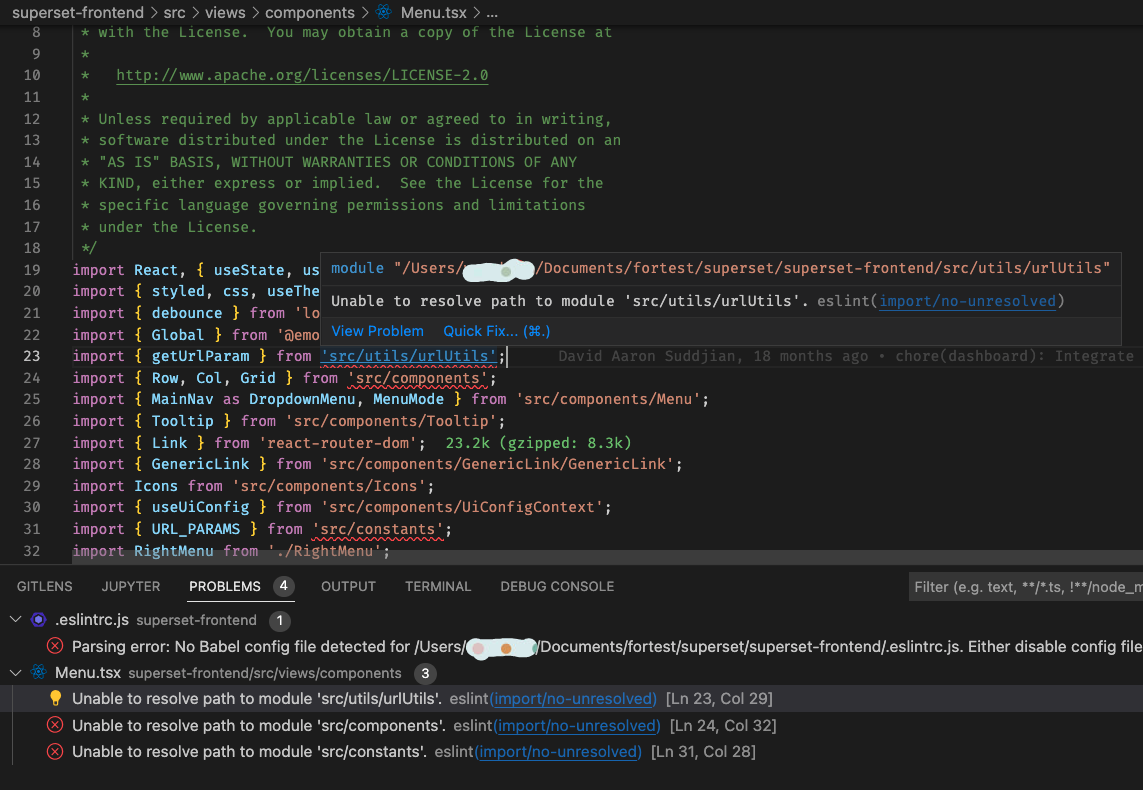This screenshot has width=1143, height=790.
Task: Select the PROBLEMS panel tab
Action: [225, 587]
